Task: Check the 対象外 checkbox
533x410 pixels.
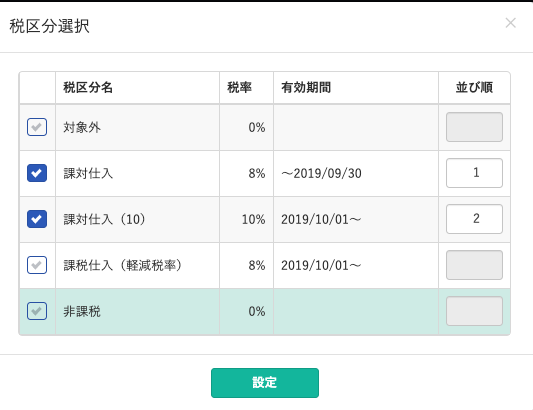Action: 37,127
